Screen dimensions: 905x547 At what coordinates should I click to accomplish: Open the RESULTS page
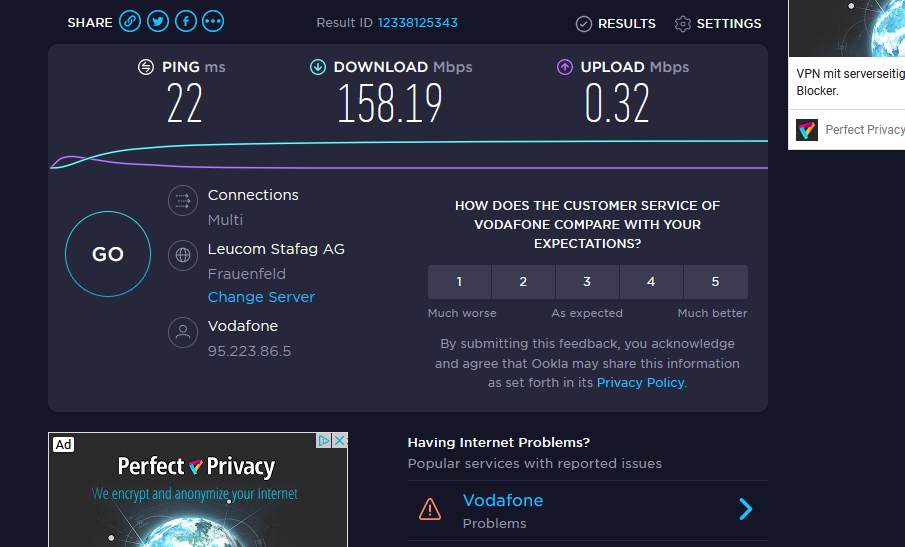pyautogui.click(x=616, y=24)
